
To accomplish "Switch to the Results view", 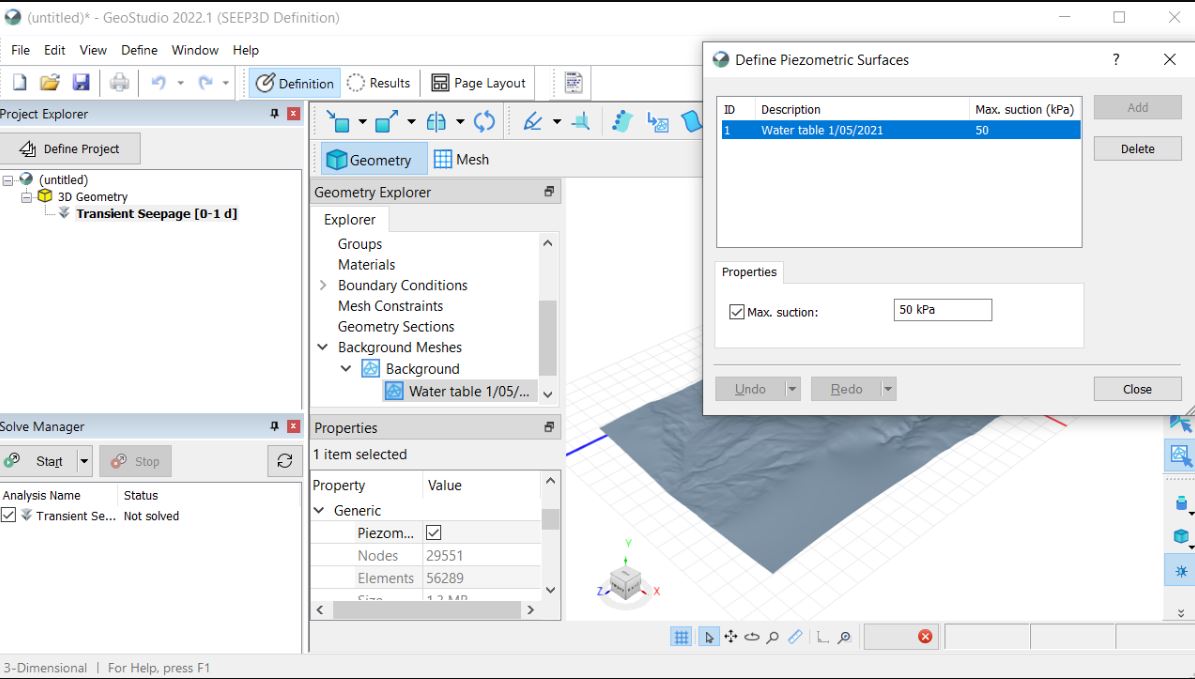I will click(378, 83).
